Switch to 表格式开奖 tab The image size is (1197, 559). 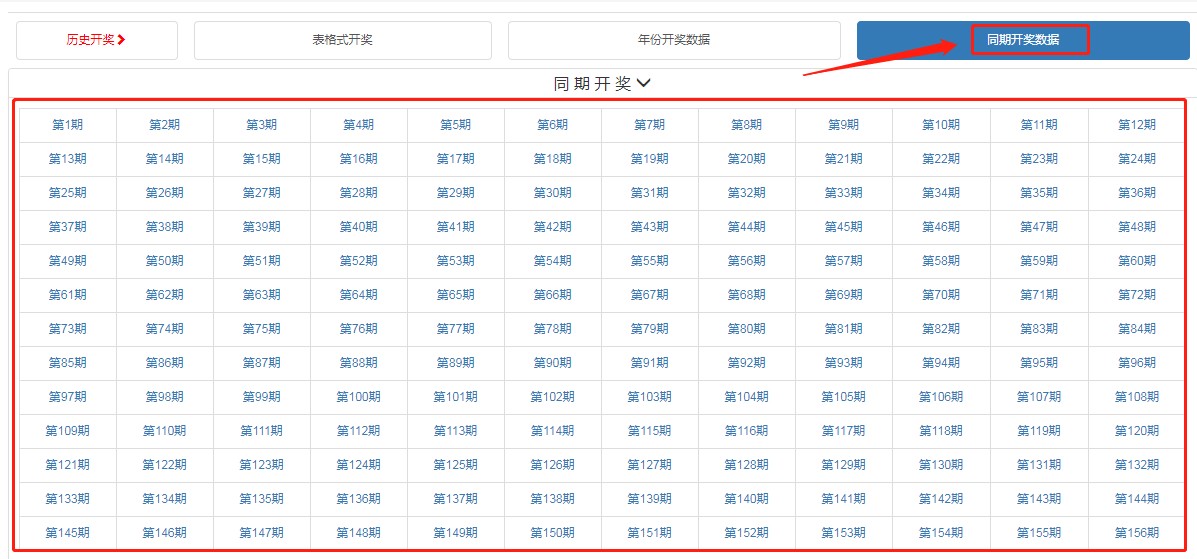click(x=342, y=40)
